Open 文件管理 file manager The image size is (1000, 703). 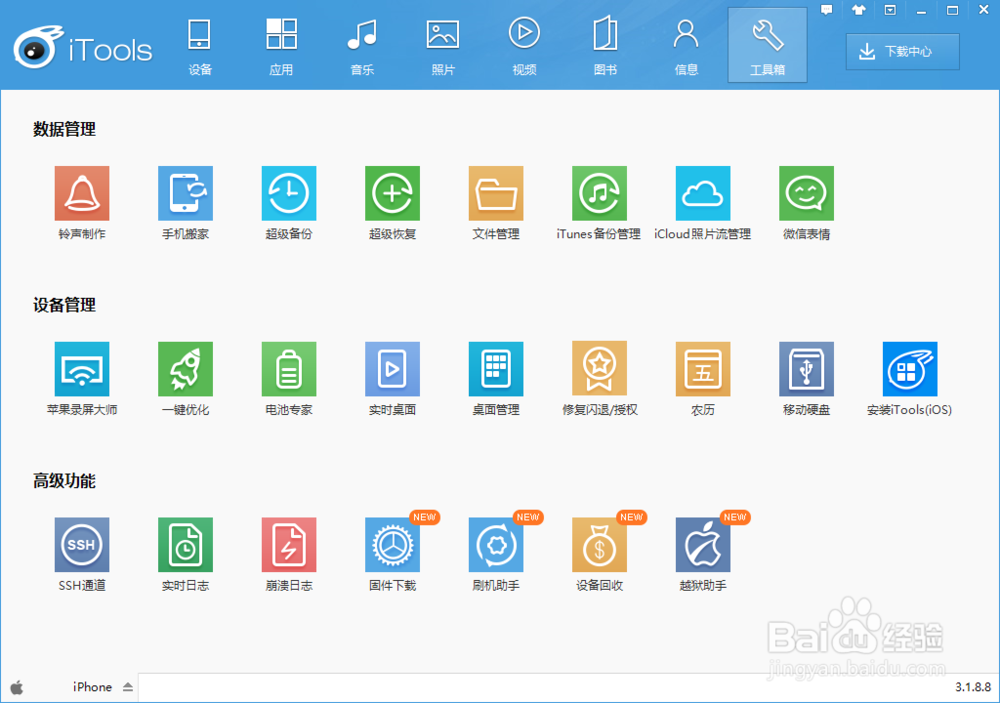click(496, 193)
